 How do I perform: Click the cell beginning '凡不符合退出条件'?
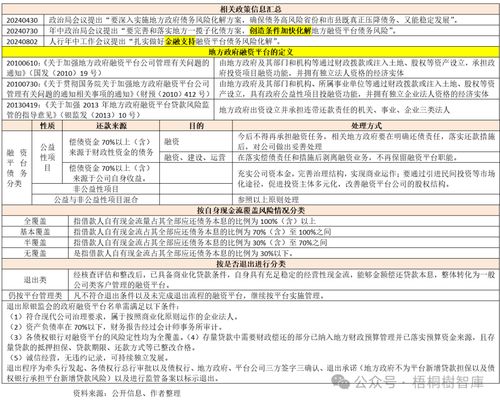(284, 295)
